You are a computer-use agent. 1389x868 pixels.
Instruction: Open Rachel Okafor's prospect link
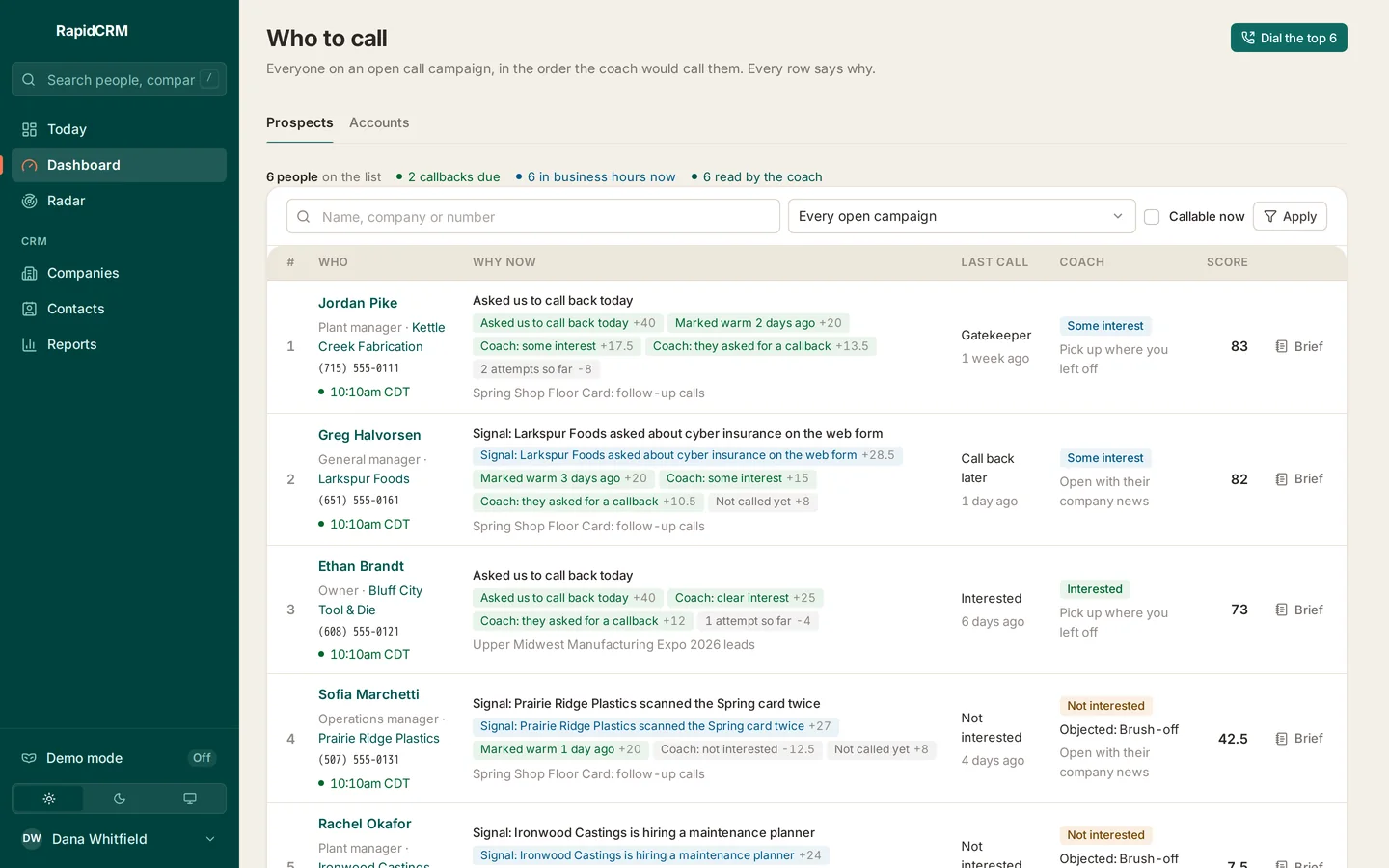(x=365, y=824)
